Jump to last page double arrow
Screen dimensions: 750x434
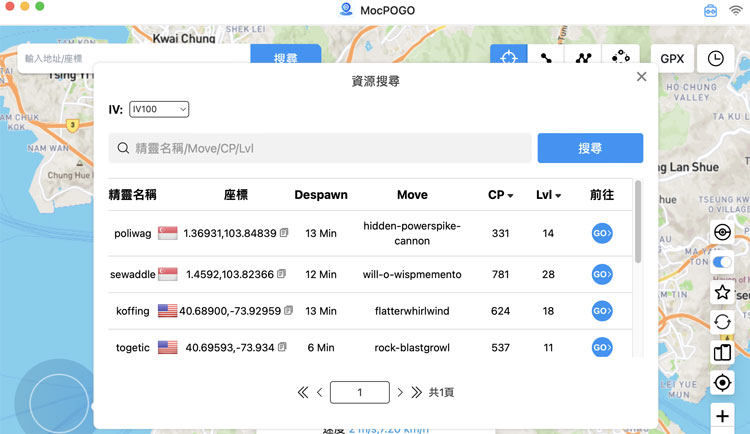pyautogui.click(x=417, y=393)
